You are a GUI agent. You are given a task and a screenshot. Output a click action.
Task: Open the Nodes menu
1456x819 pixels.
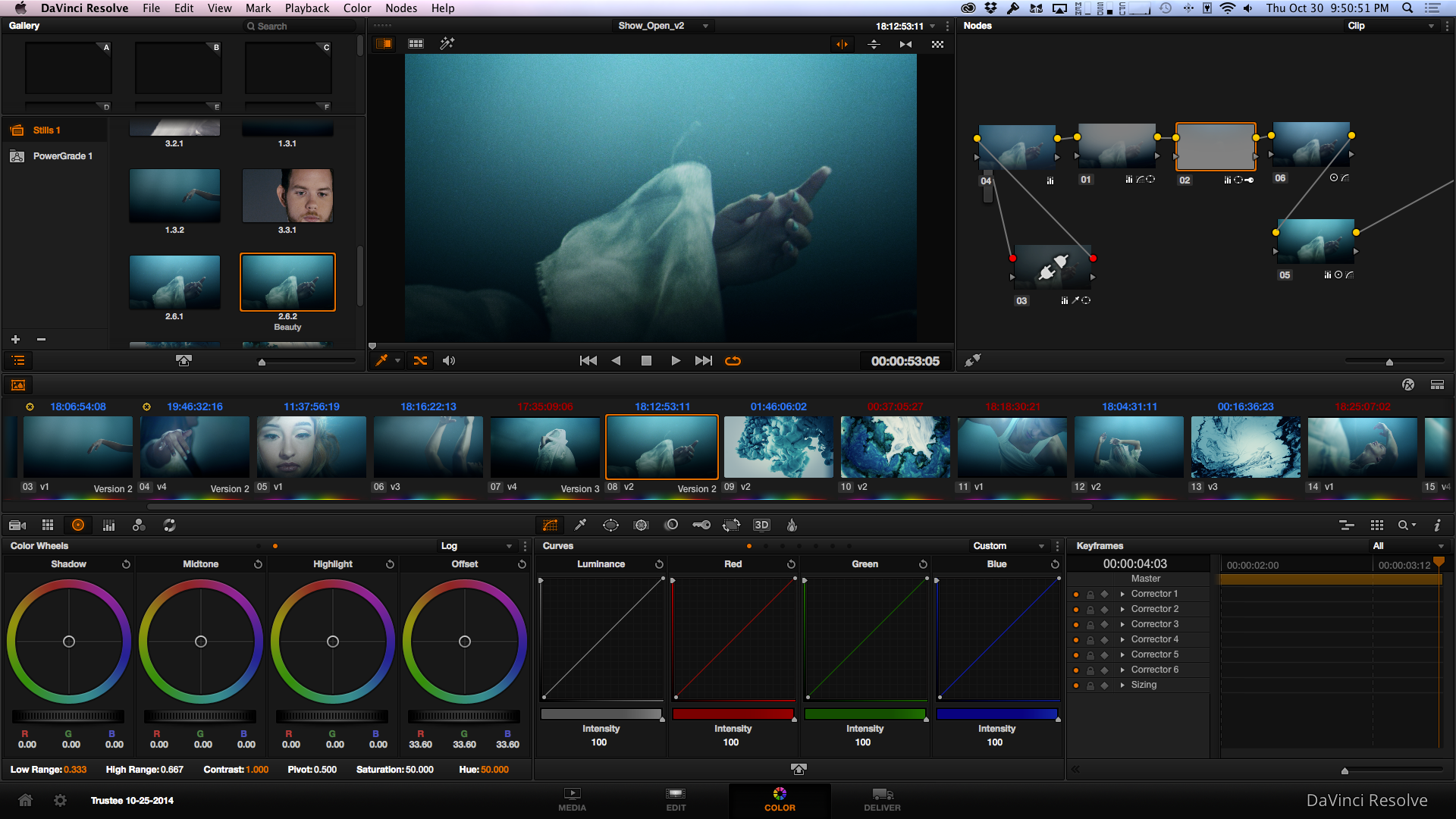click(x=401, y=8)
